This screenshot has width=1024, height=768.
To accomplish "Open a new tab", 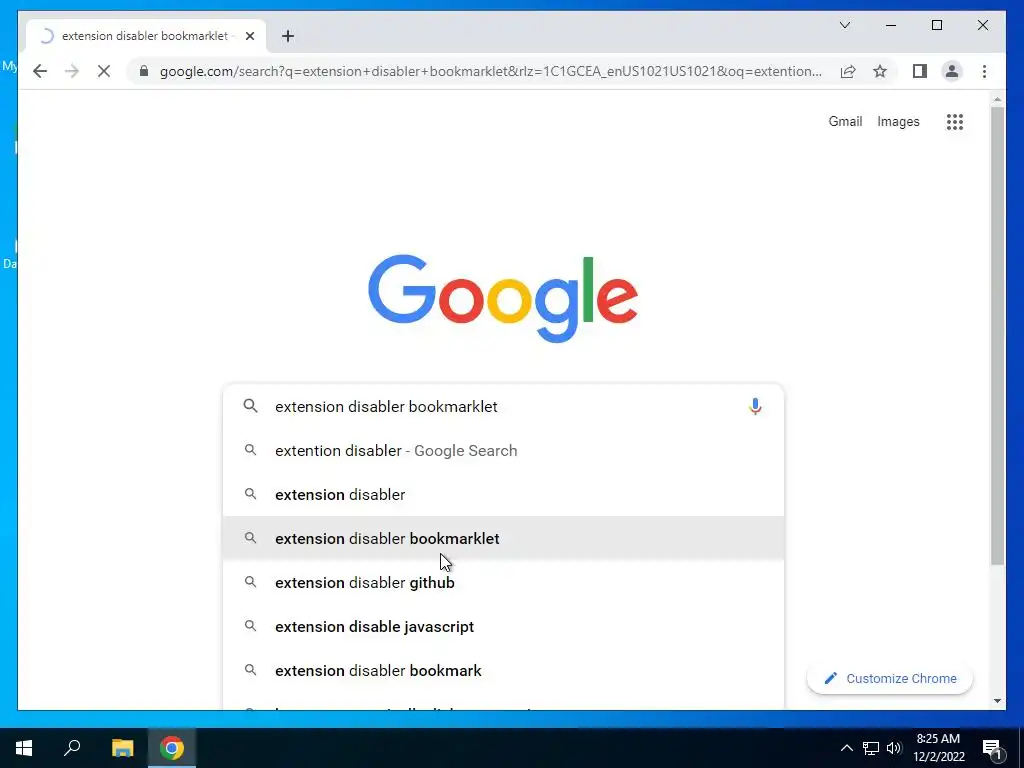I will point(288,36).
